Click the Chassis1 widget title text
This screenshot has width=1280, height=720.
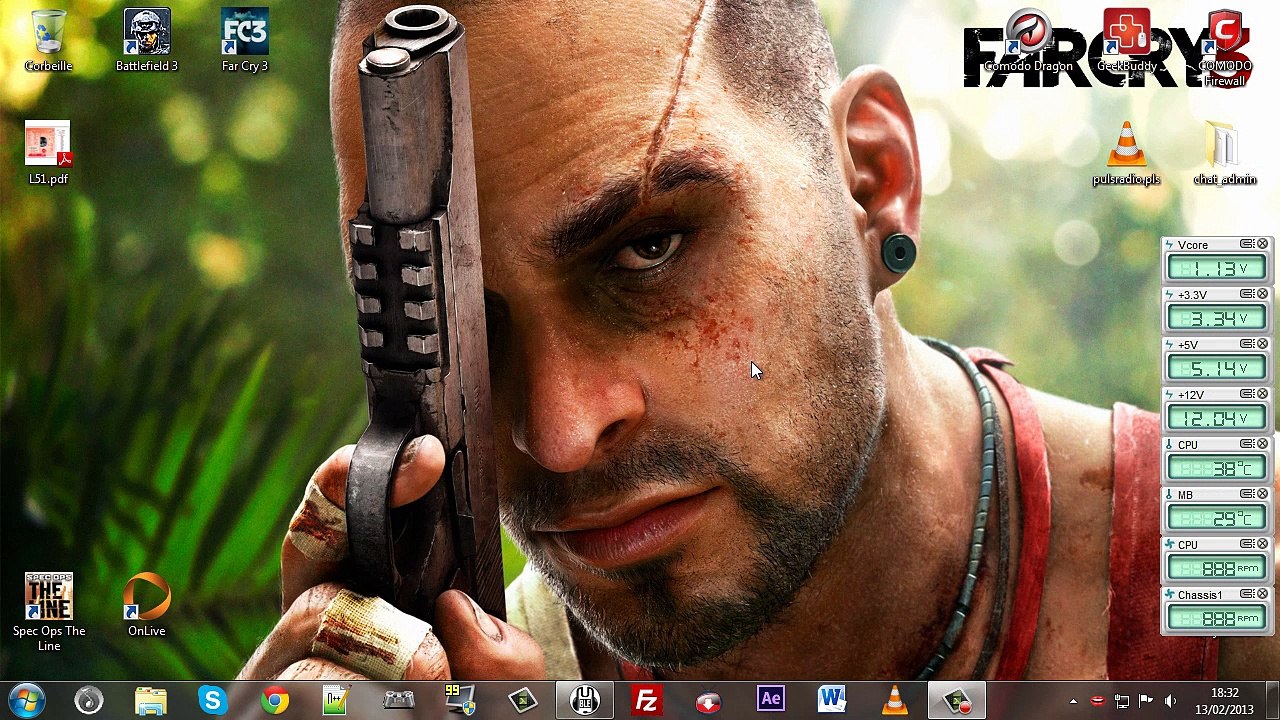[1200, 595]
